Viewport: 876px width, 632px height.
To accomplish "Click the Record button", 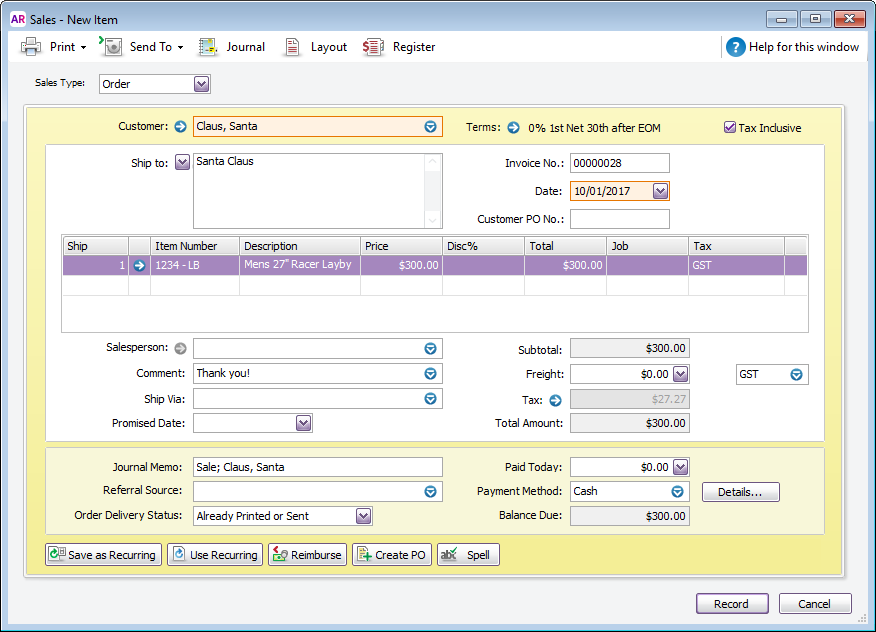I will pos(732,604).
